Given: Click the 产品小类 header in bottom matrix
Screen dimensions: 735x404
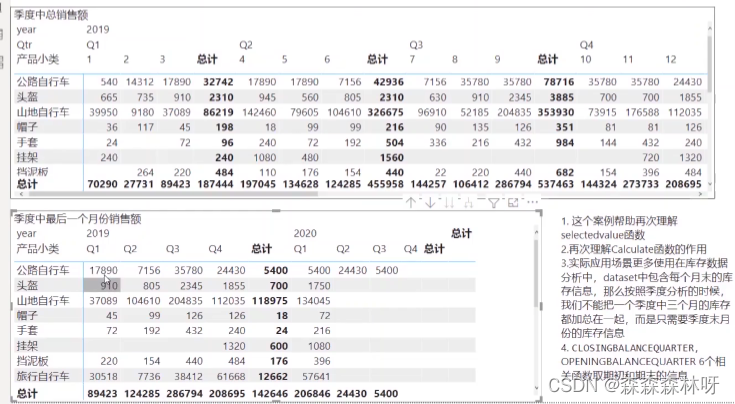Looking at the screenshot, I should pos(38,248).
